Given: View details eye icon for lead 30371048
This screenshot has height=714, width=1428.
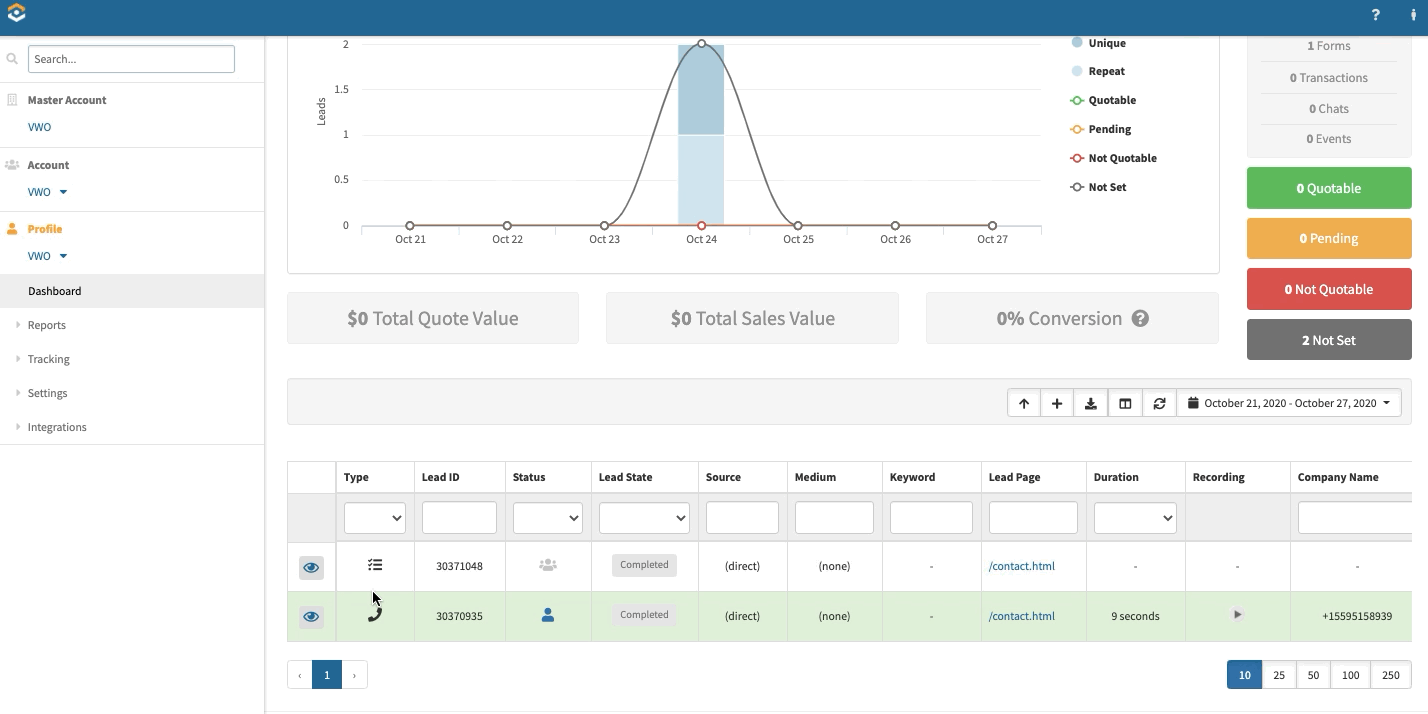Looking at the screenshot, I should [311, 567].
